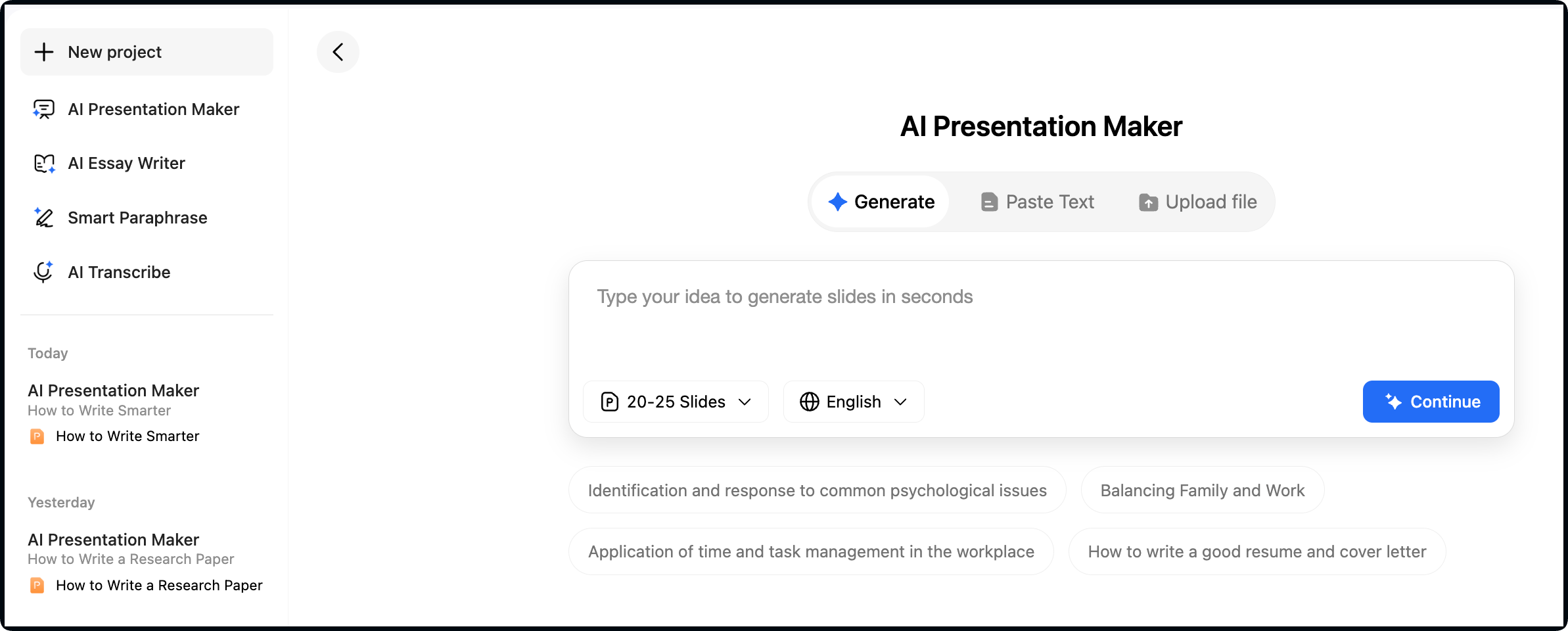Screen dimensions: 1568x631
Task: Choose 'How to write a good resume' suggestion
Action: pos(1257,551)
